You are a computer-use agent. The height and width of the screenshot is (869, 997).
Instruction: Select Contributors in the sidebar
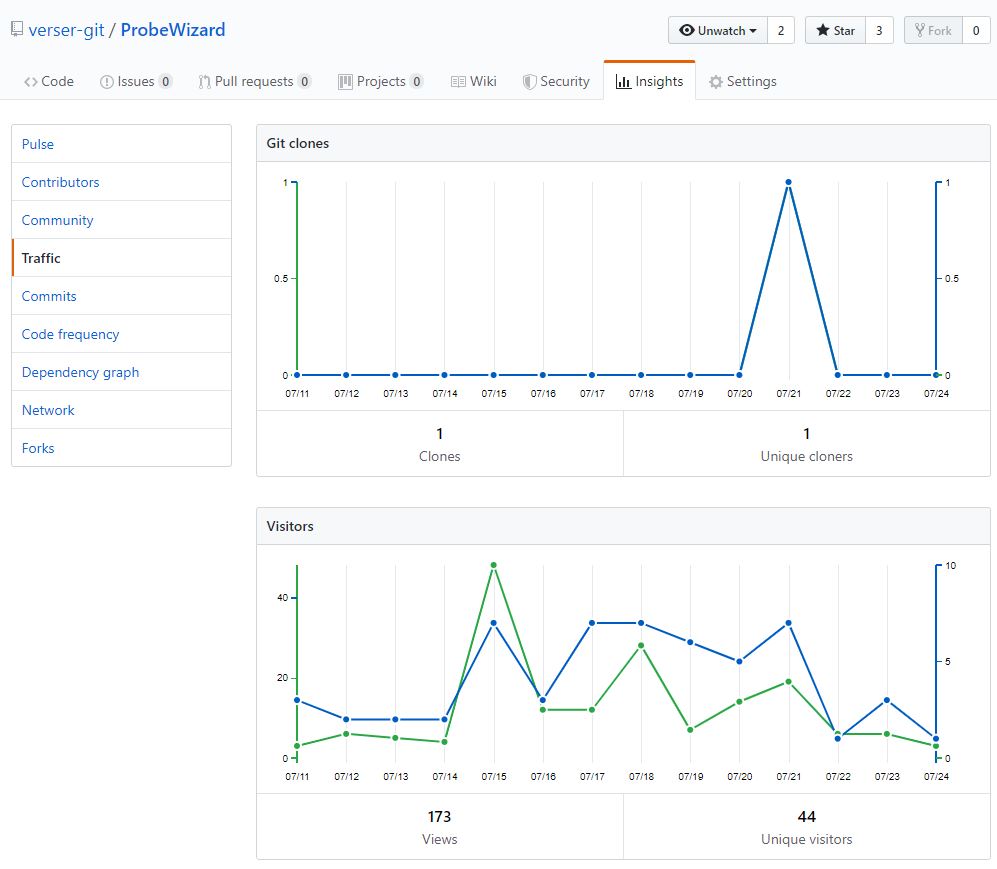61,182
